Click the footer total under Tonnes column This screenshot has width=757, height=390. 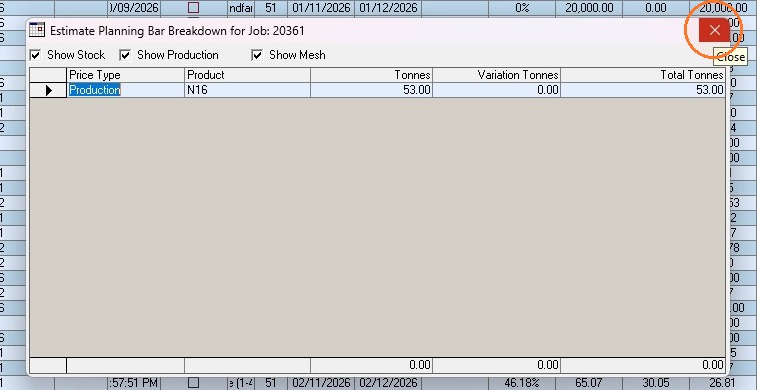(x=371, y=365)
